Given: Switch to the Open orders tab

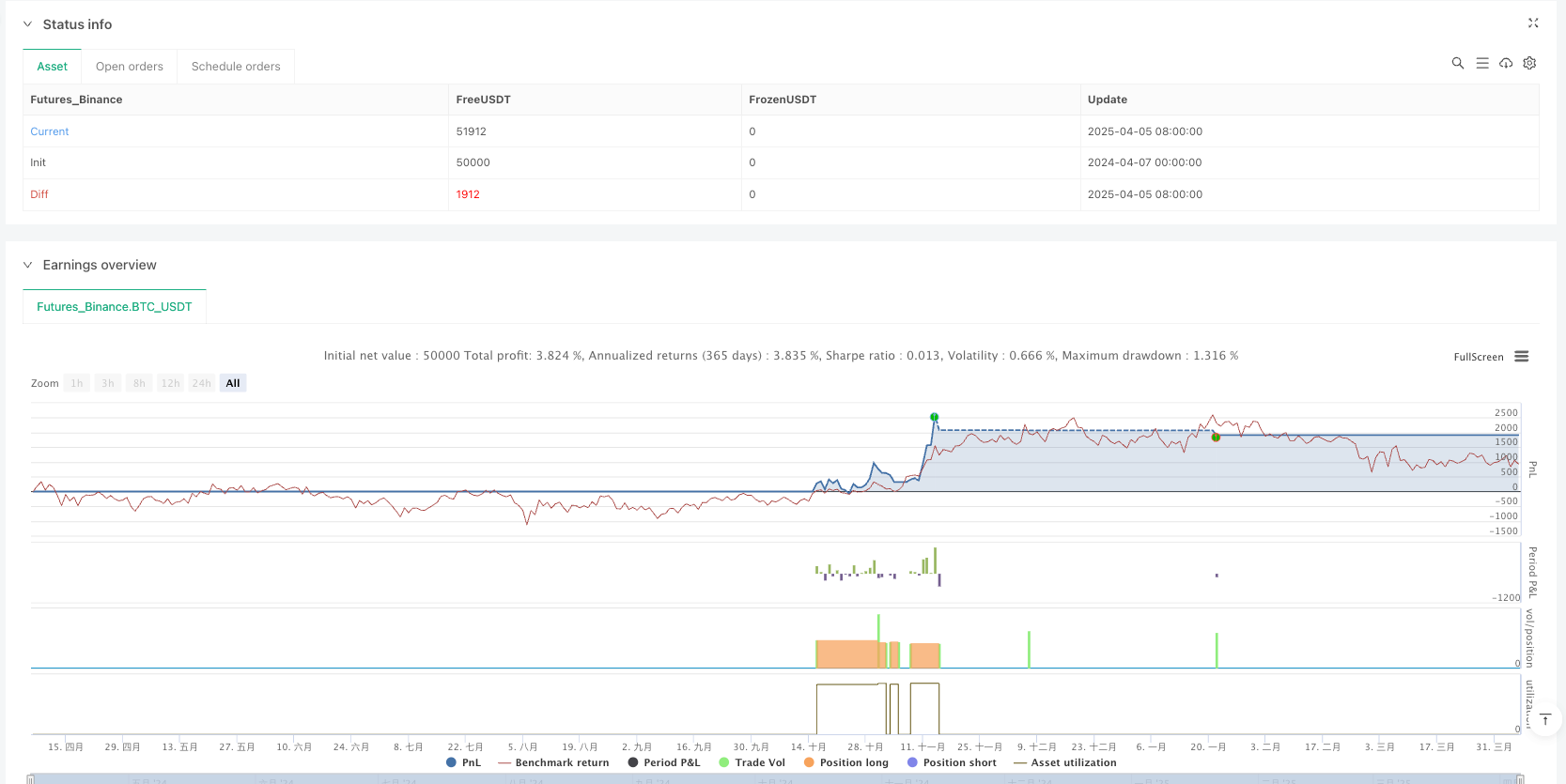Looking at the screenshot, I should [129, 67].
